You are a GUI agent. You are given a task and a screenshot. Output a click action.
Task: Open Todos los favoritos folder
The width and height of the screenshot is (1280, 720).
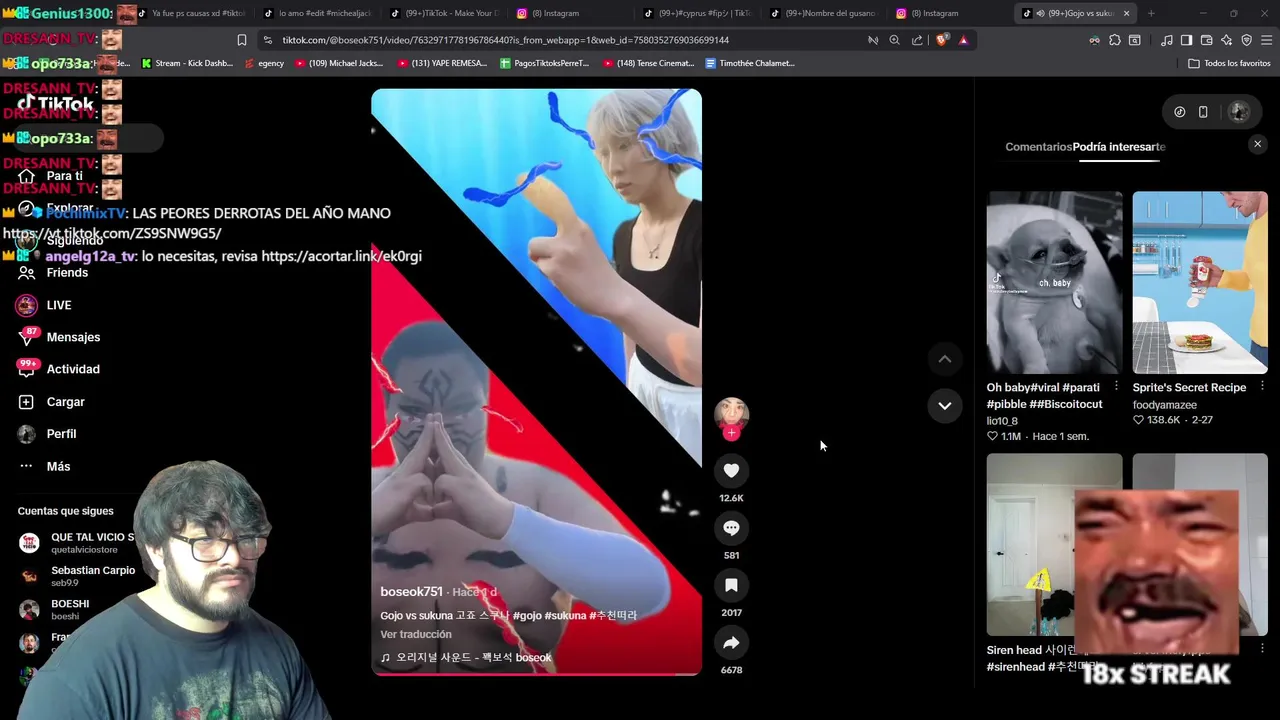pyautogui.click(x=1229, y=63)
